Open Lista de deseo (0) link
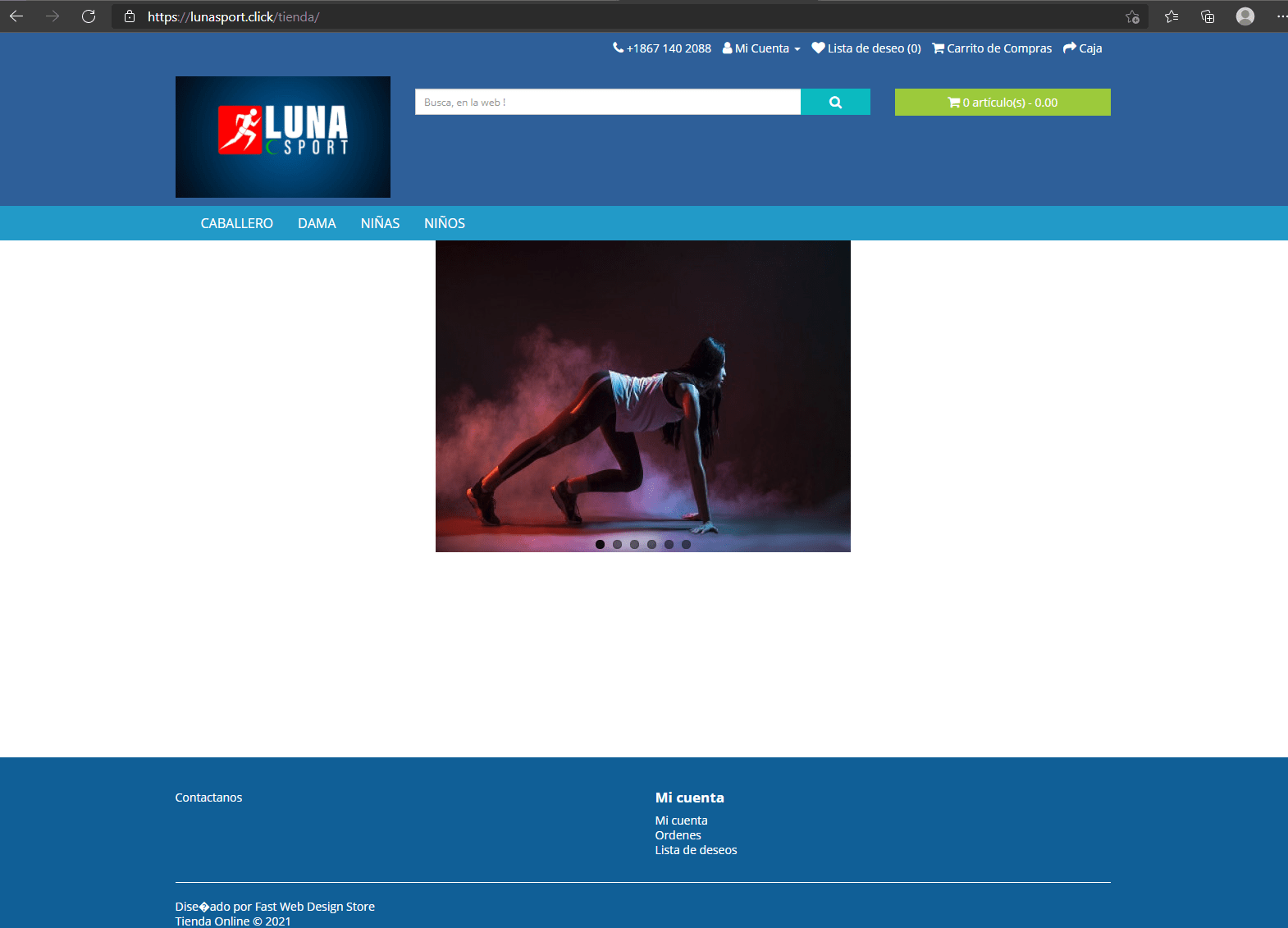 tap(866, 48)
